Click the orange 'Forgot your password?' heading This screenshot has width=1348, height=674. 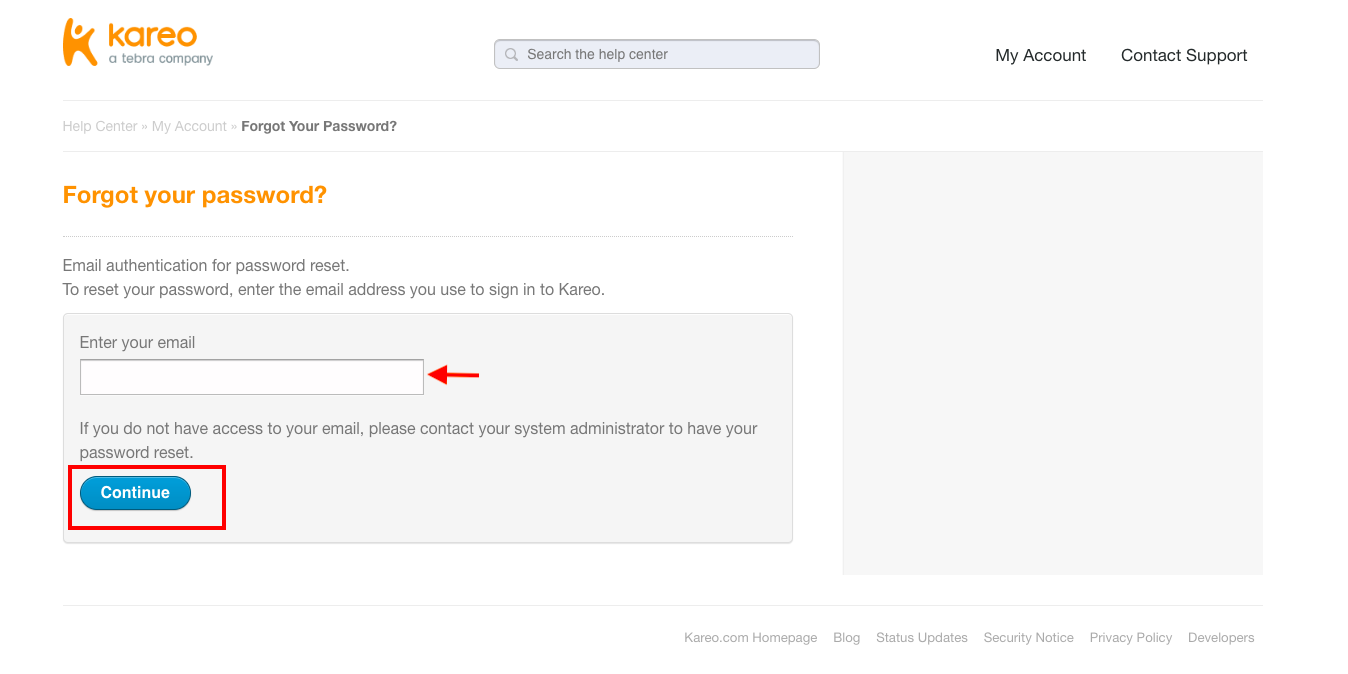(x=195, y=196)
